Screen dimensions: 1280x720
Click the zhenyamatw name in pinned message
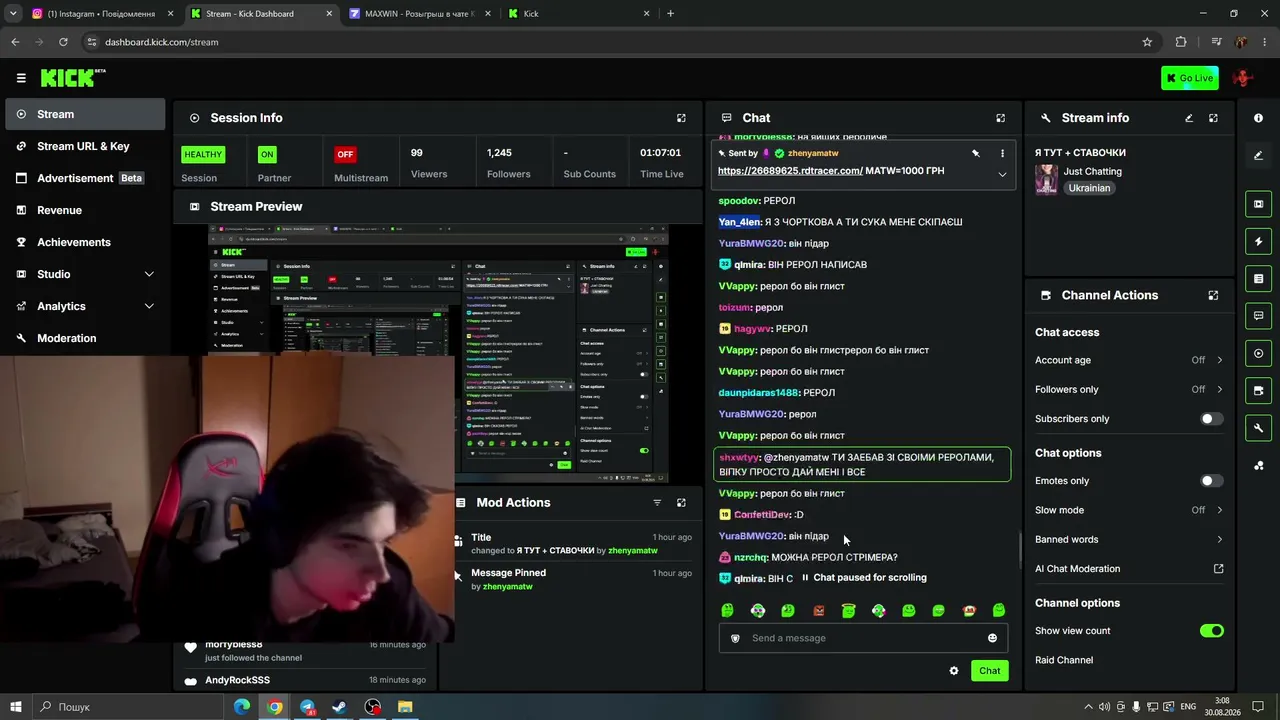click(813, 154)
